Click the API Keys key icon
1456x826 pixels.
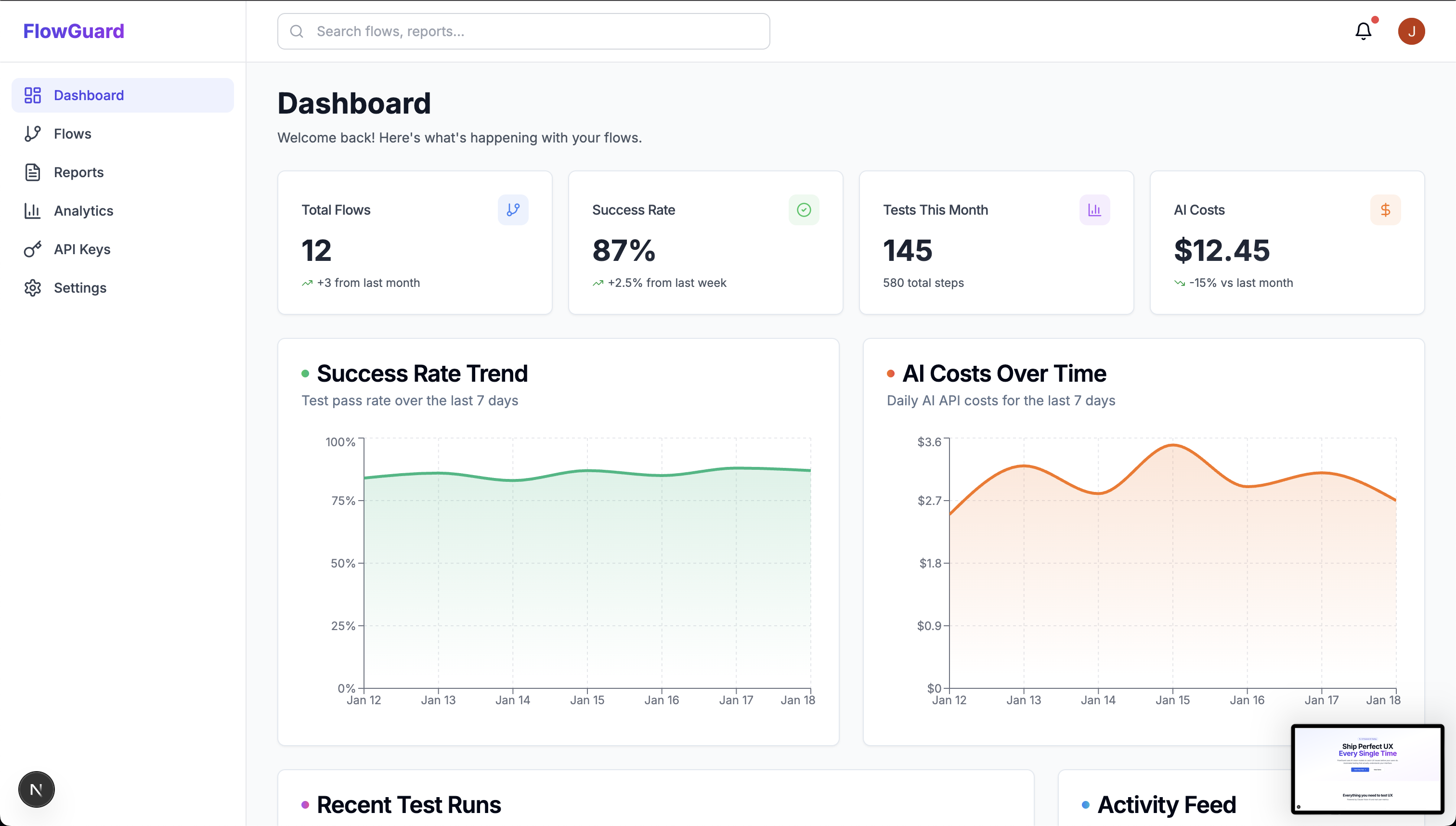pos(33,249)
